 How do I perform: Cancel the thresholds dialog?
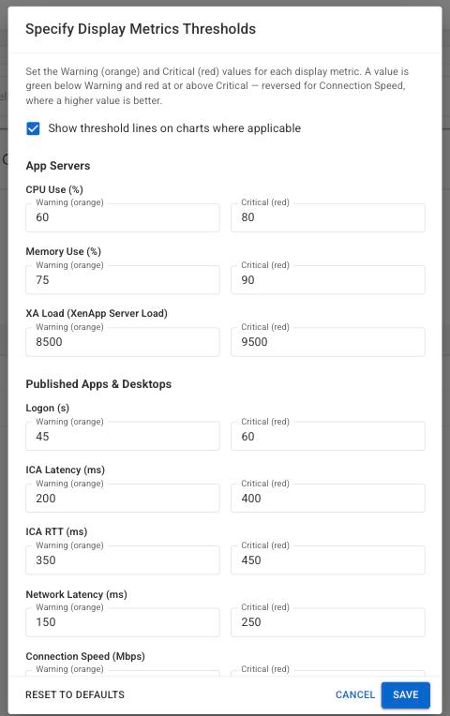point(355,695)
